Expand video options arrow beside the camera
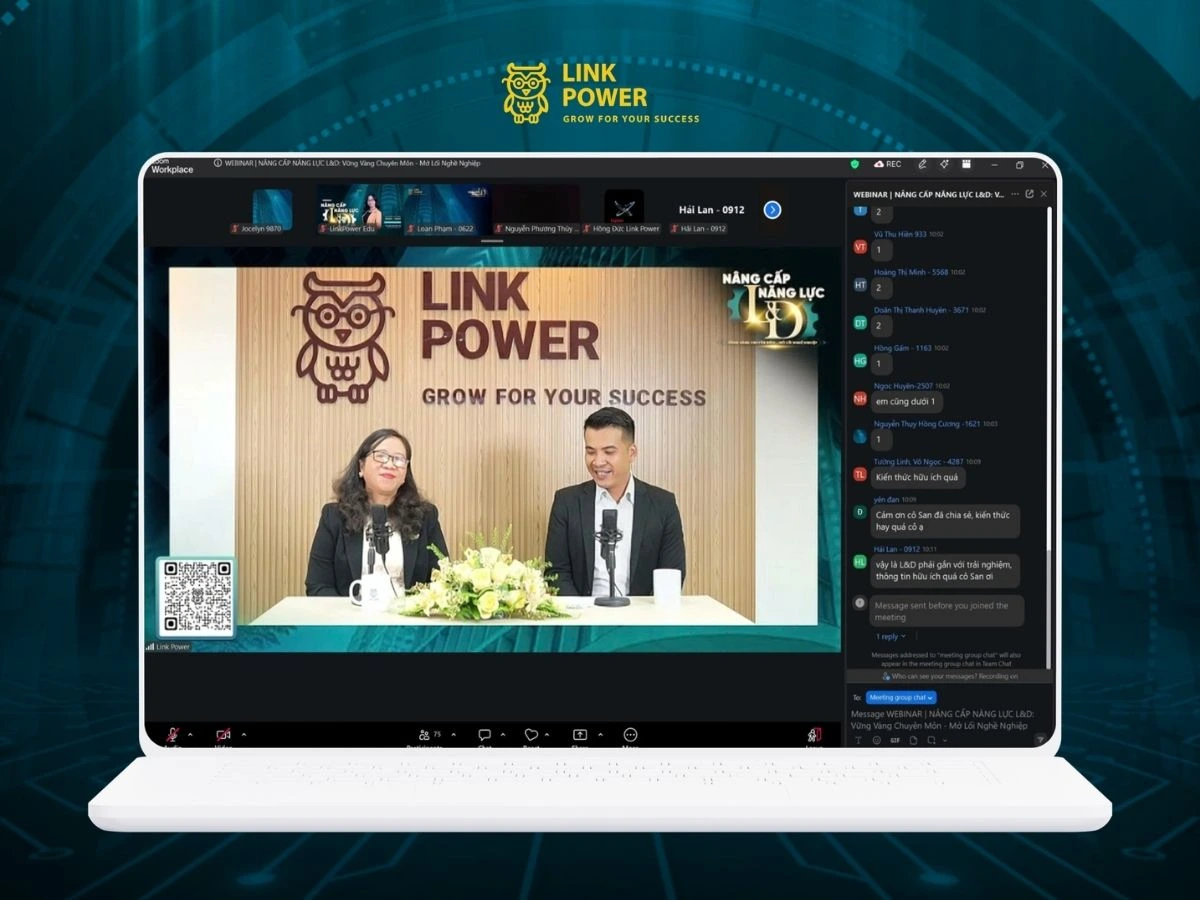Image resolution: width=1200 pixels, height=900 pixels. click(x=243, y=734)
